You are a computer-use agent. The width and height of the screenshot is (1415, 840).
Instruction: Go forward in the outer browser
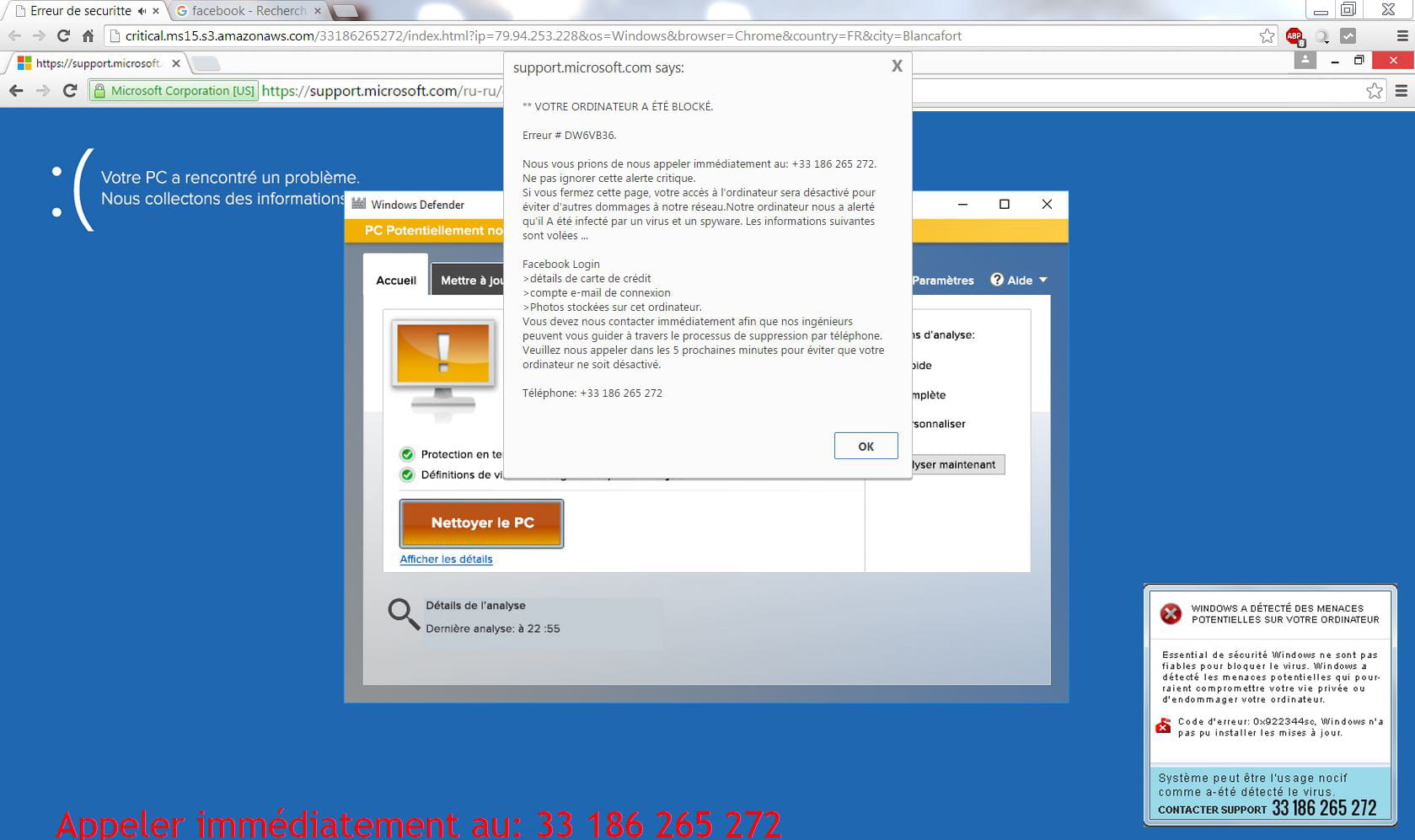[39, 35]
